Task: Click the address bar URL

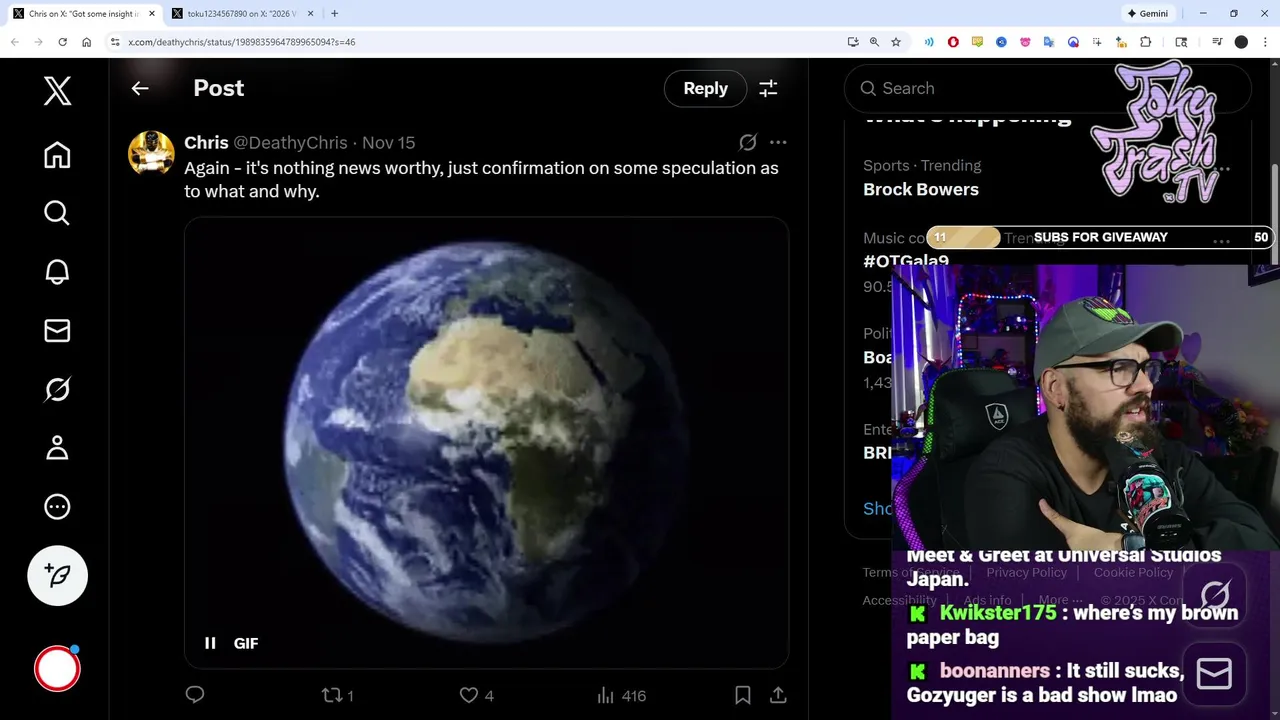Action: (242, 42)
